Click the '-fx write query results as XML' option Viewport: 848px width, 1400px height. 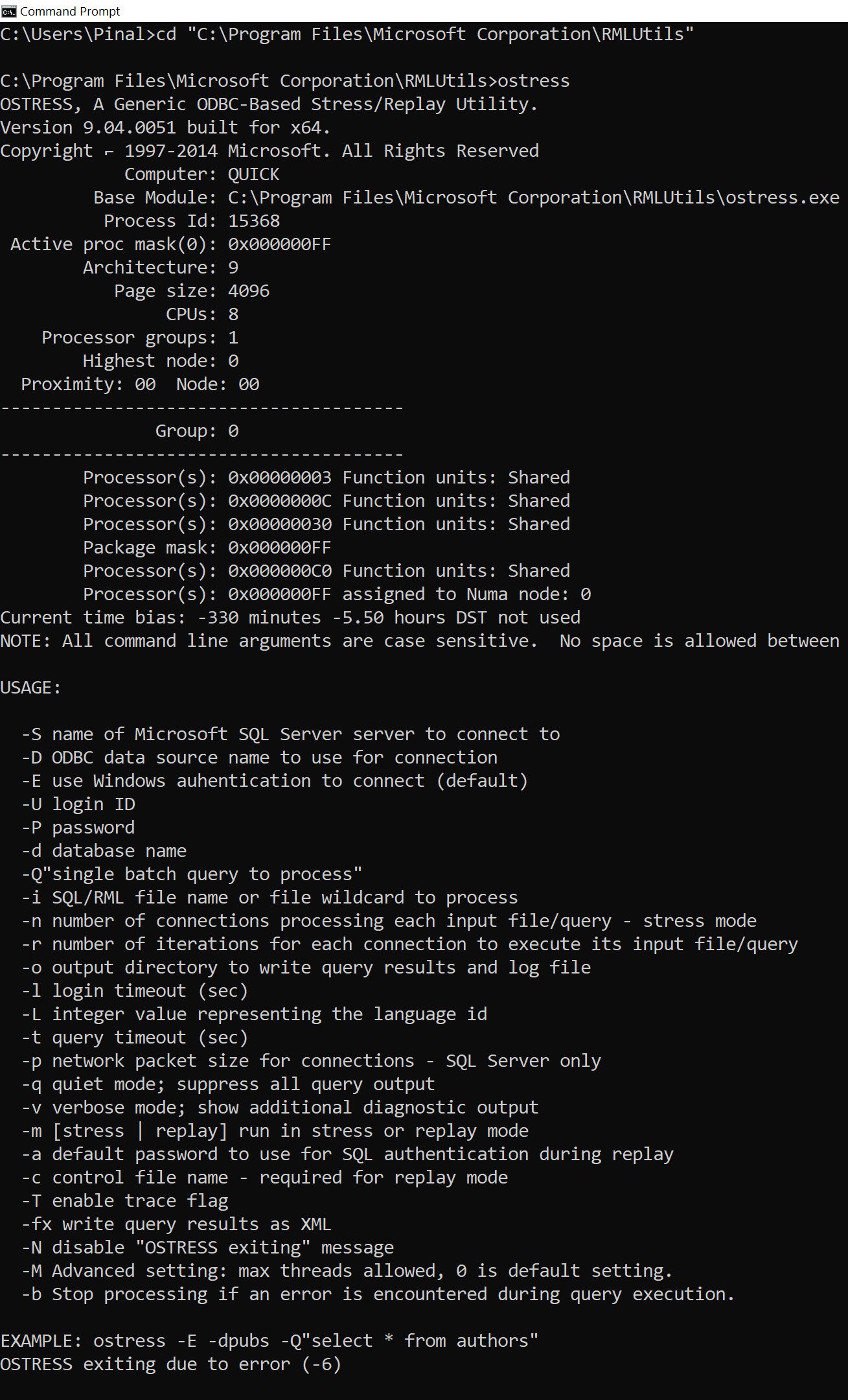click(176, 1224)
